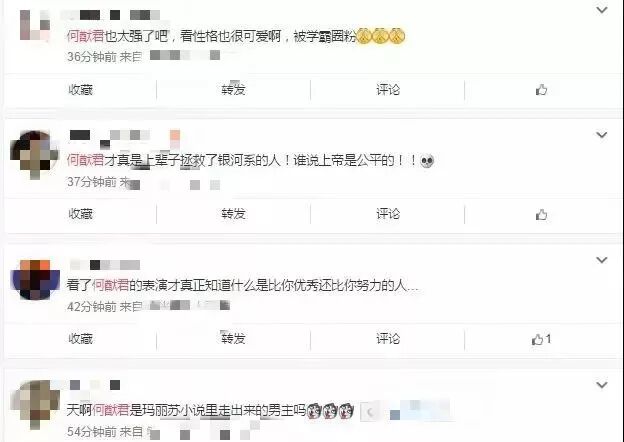This screenshot has width=624, height=442.
Task: Open the avatar of the 42分钟前 poster
Action: coord(35,280)
